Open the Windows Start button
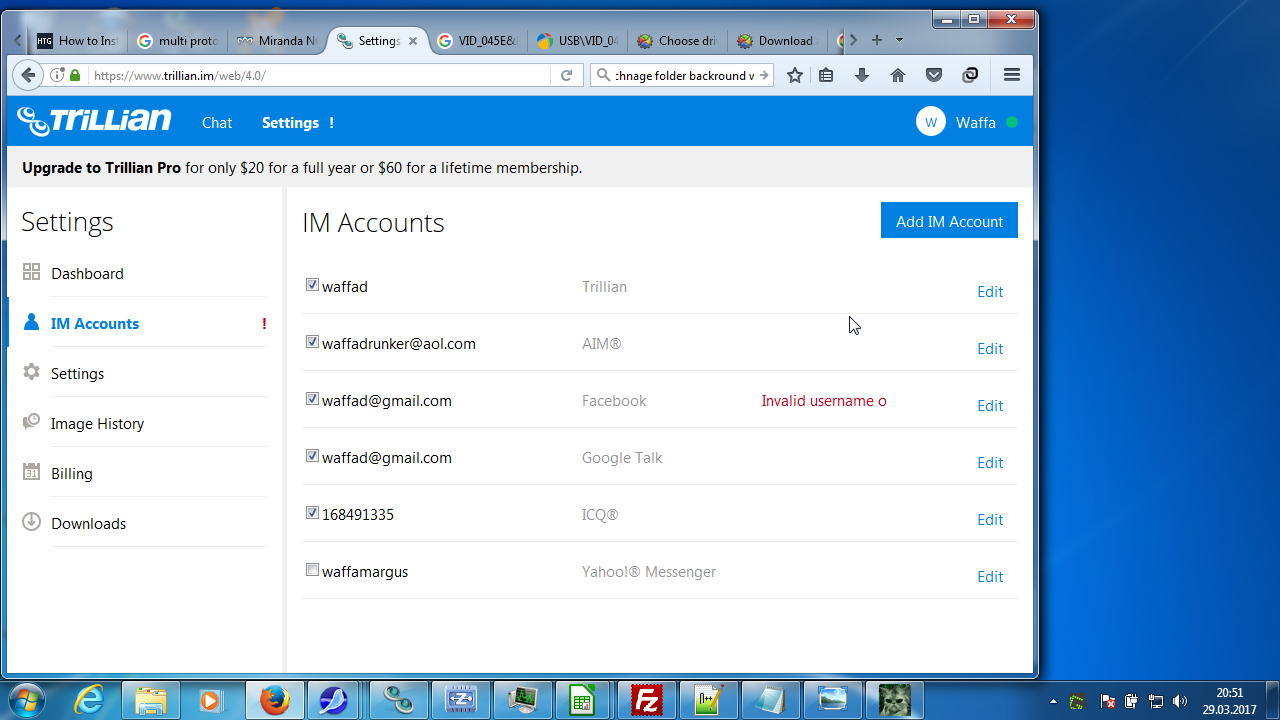 25,700
